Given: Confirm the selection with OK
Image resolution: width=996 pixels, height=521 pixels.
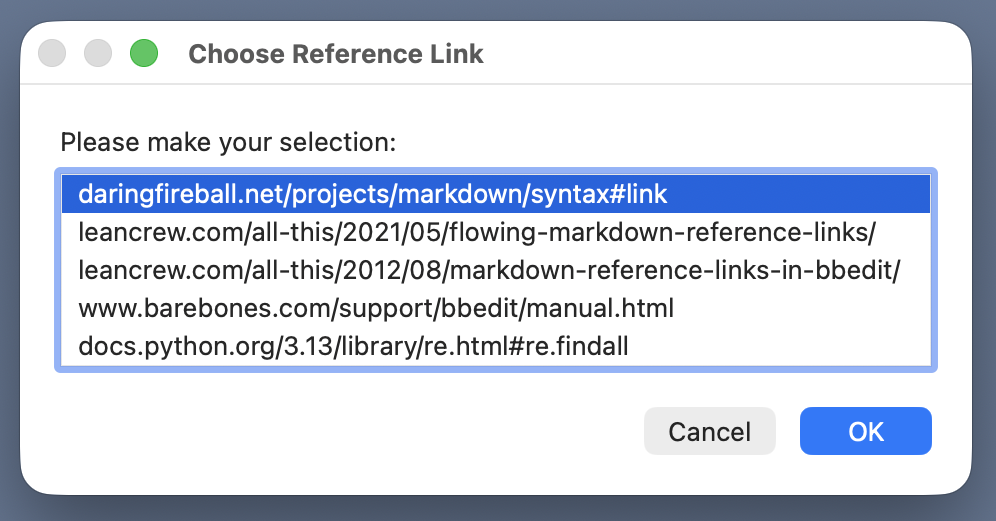Looking at the screenshot, I should (x=866, y=431).
